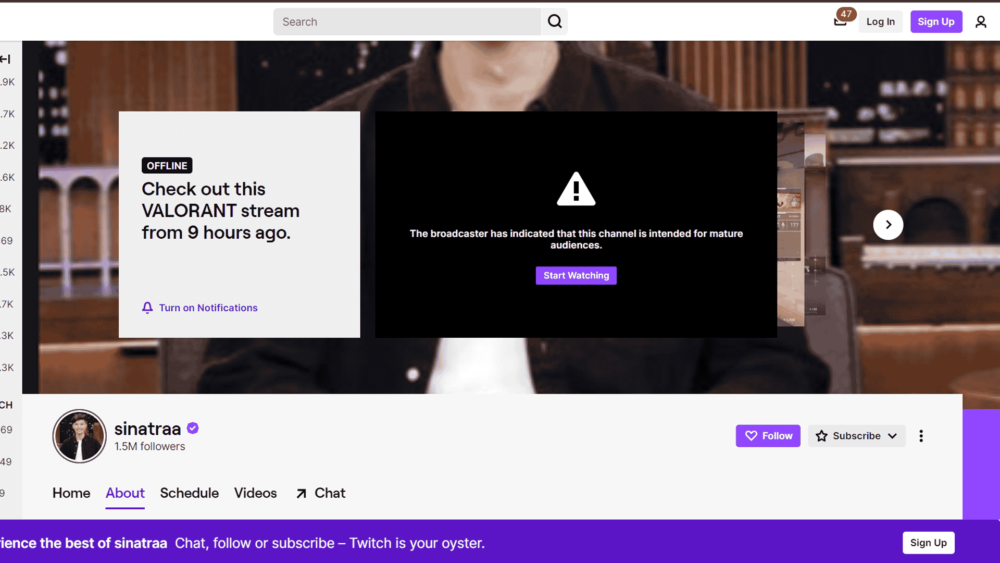Screen dimensions: 1000x563
Task: Click the Log In button
Action: tap(880, 22)
